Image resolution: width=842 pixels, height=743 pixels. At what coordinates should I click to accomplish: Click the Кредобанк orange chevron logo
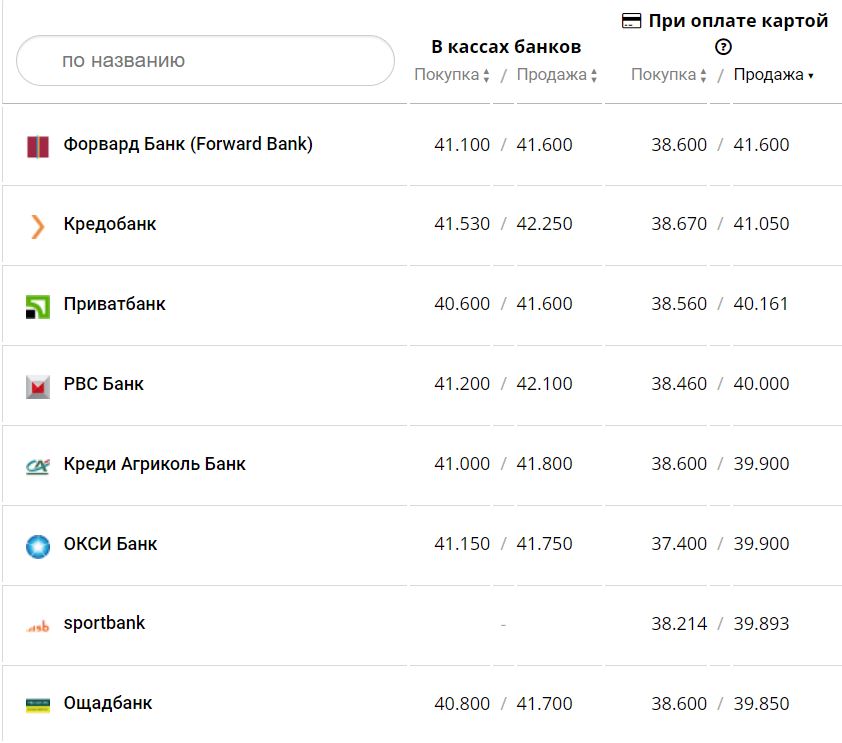(37, 226)
